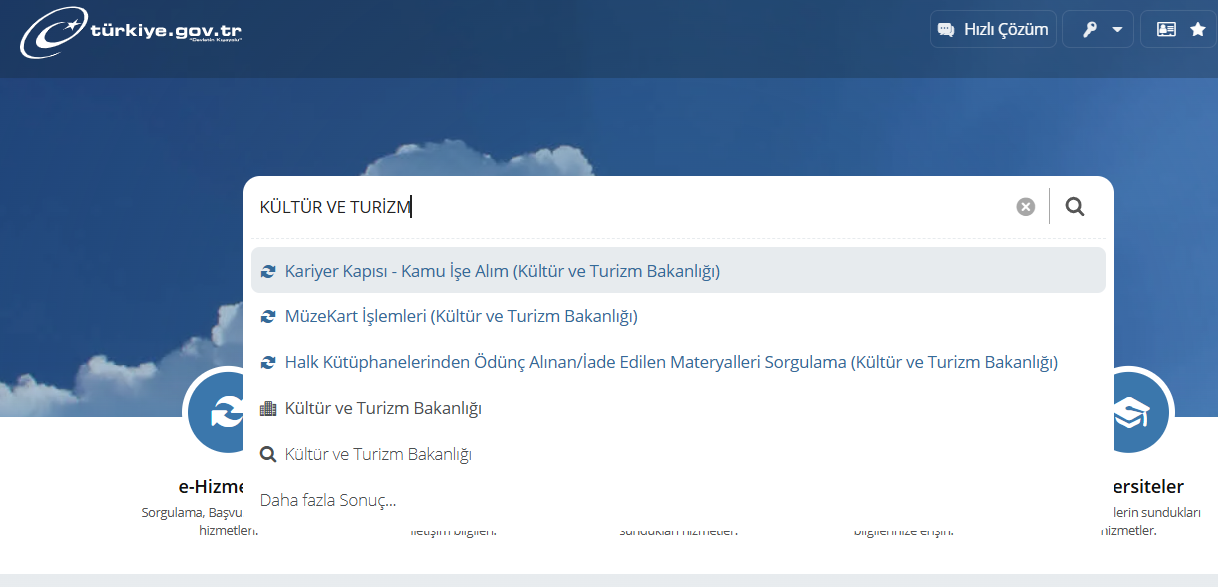Click the service icon beside MüzeKart İşlemleri
The width and height of the screenshot is (1218, 587).
tap(268, 316)
